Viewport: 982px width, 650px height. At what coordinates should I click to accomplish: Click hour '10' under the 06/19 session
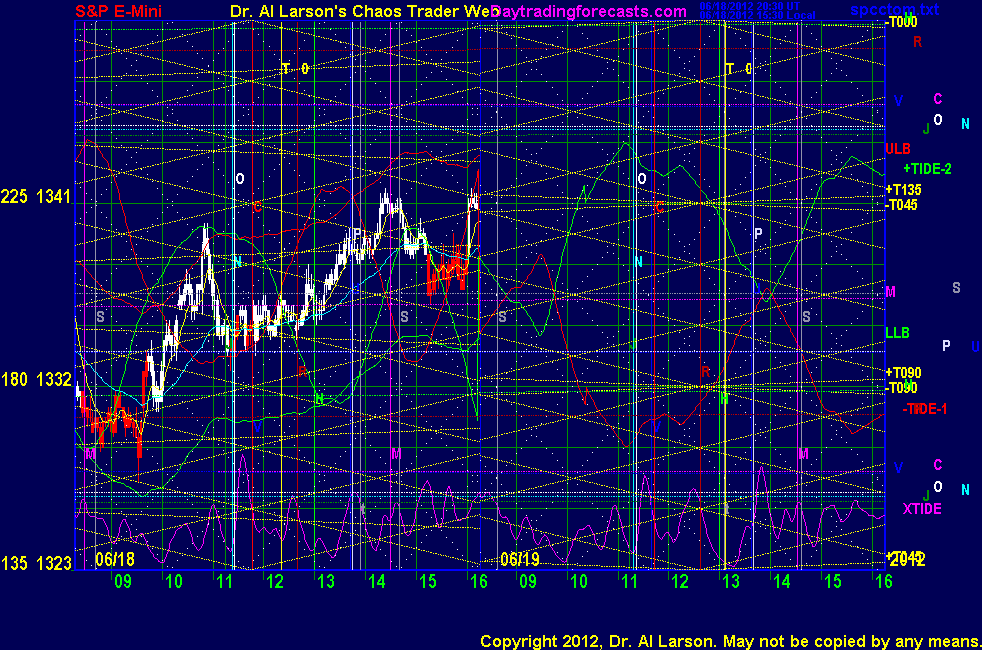point(579,582)
